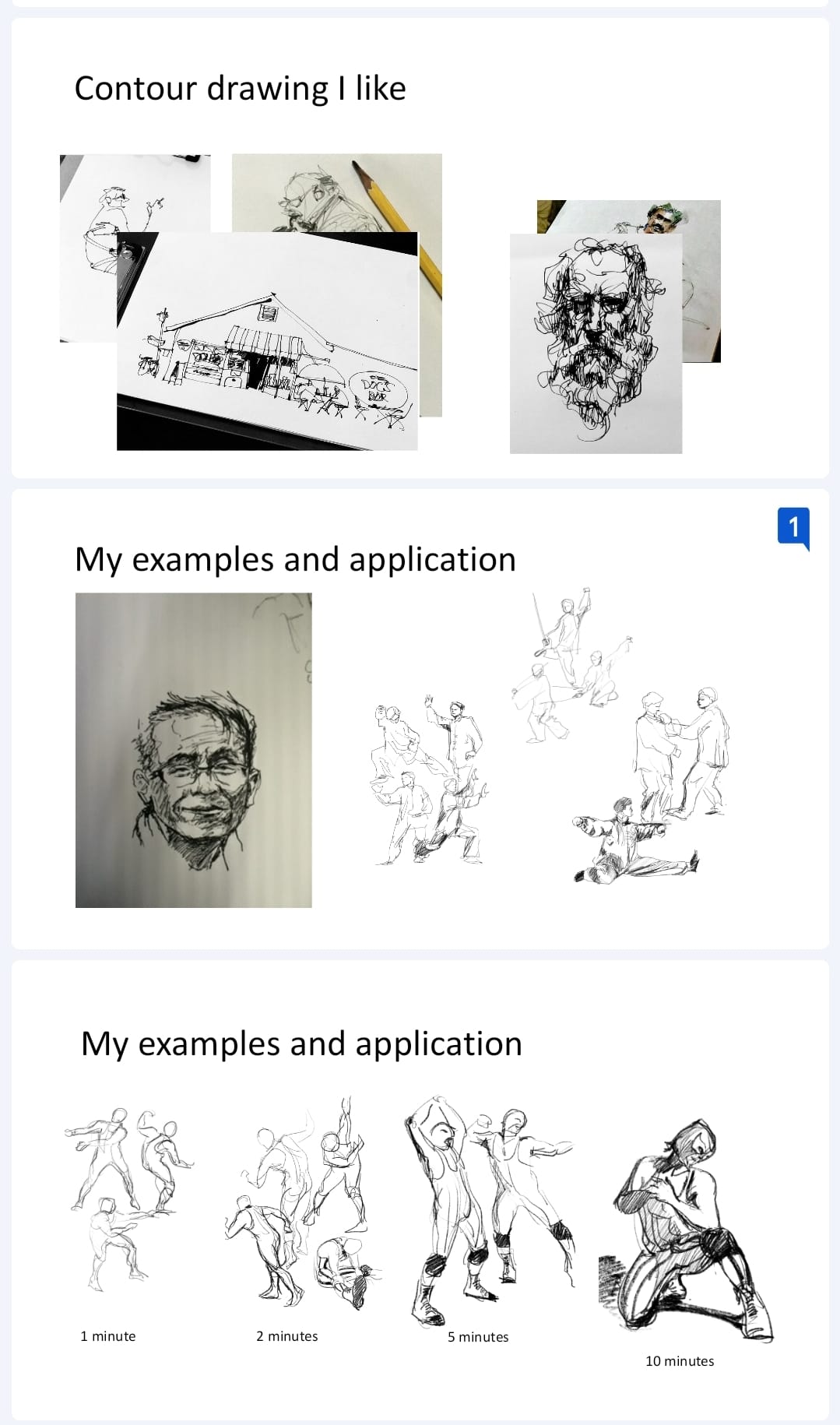The image size is (840, 1425).
Task: Click the Doc's Bar building sketch image
Action: coord(267,341)
